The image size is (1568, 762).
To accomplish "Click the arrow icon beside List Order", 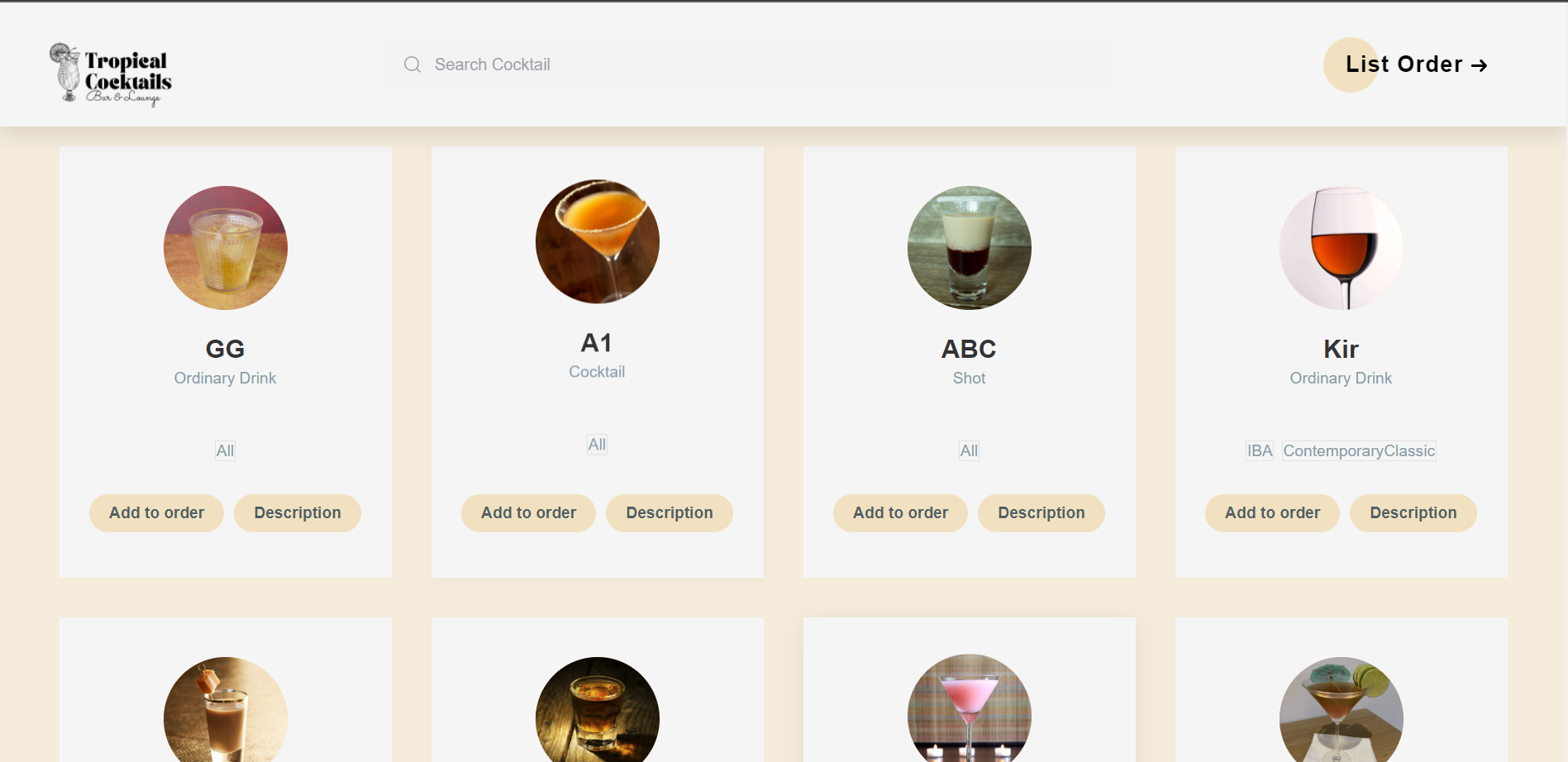I will tap(1480, 65).
